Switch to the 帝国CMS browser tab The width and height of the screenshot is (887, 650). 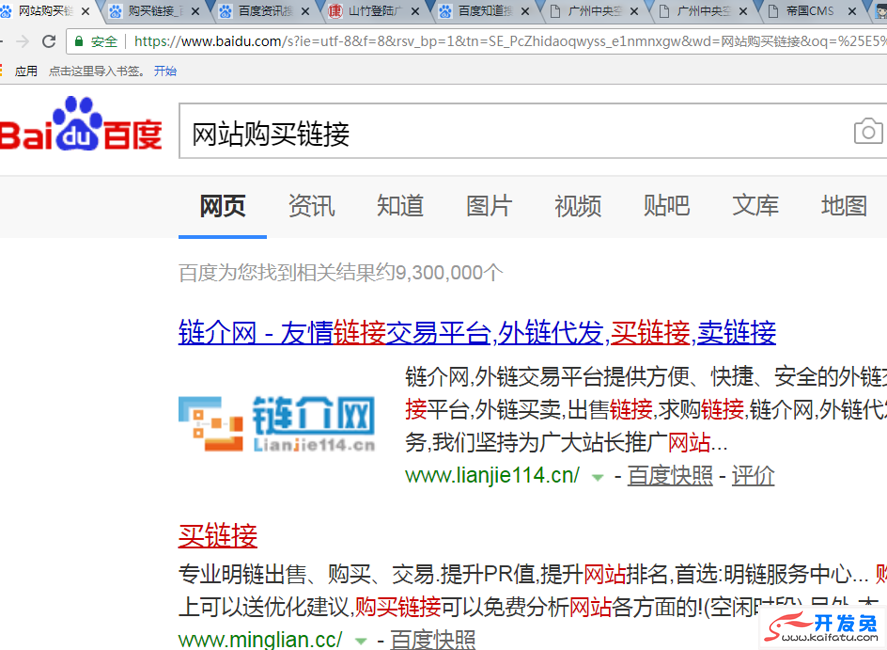(x=809, y=11)
